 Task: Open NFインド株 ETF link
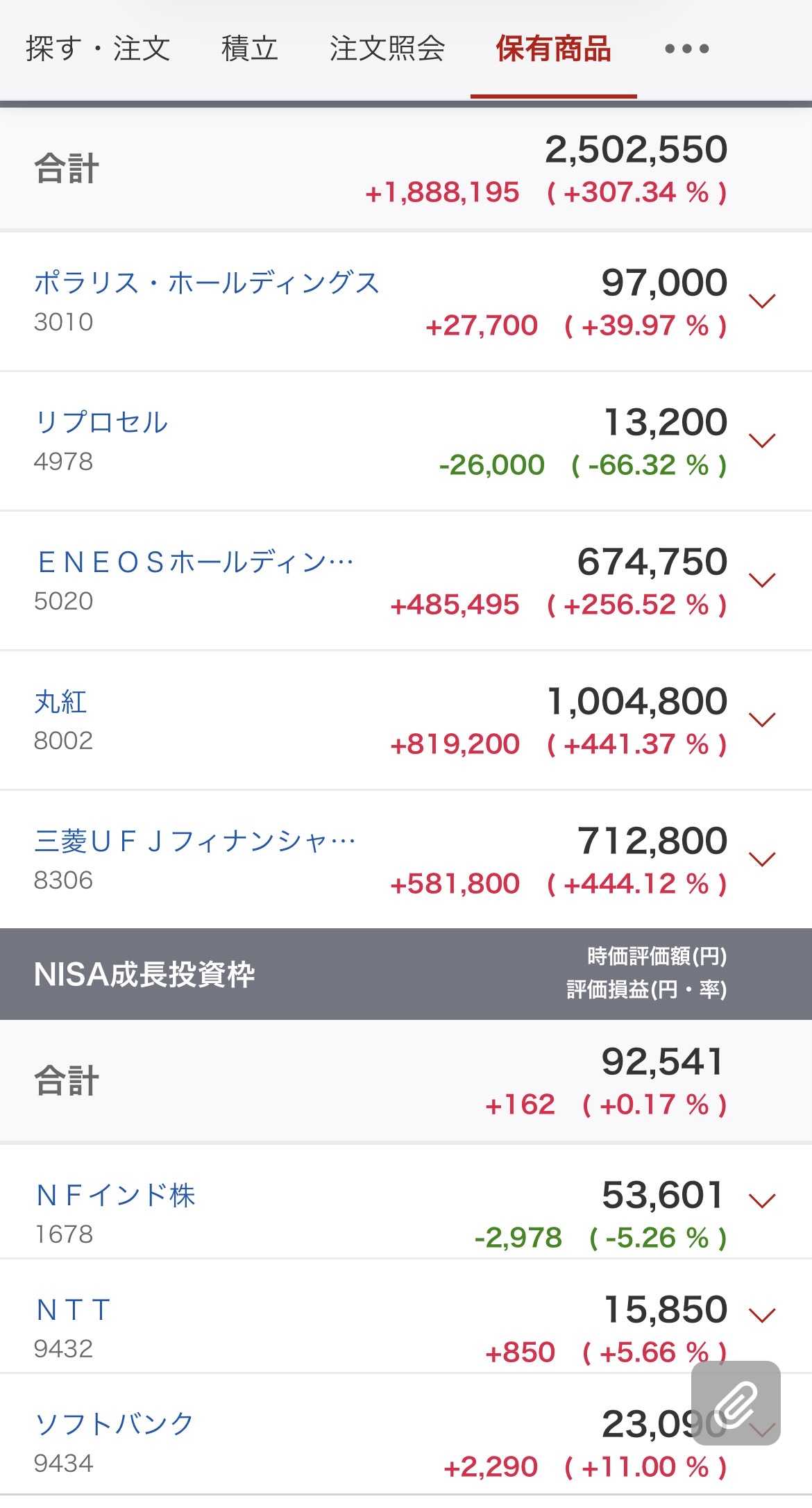click(x=115, y=1195)
